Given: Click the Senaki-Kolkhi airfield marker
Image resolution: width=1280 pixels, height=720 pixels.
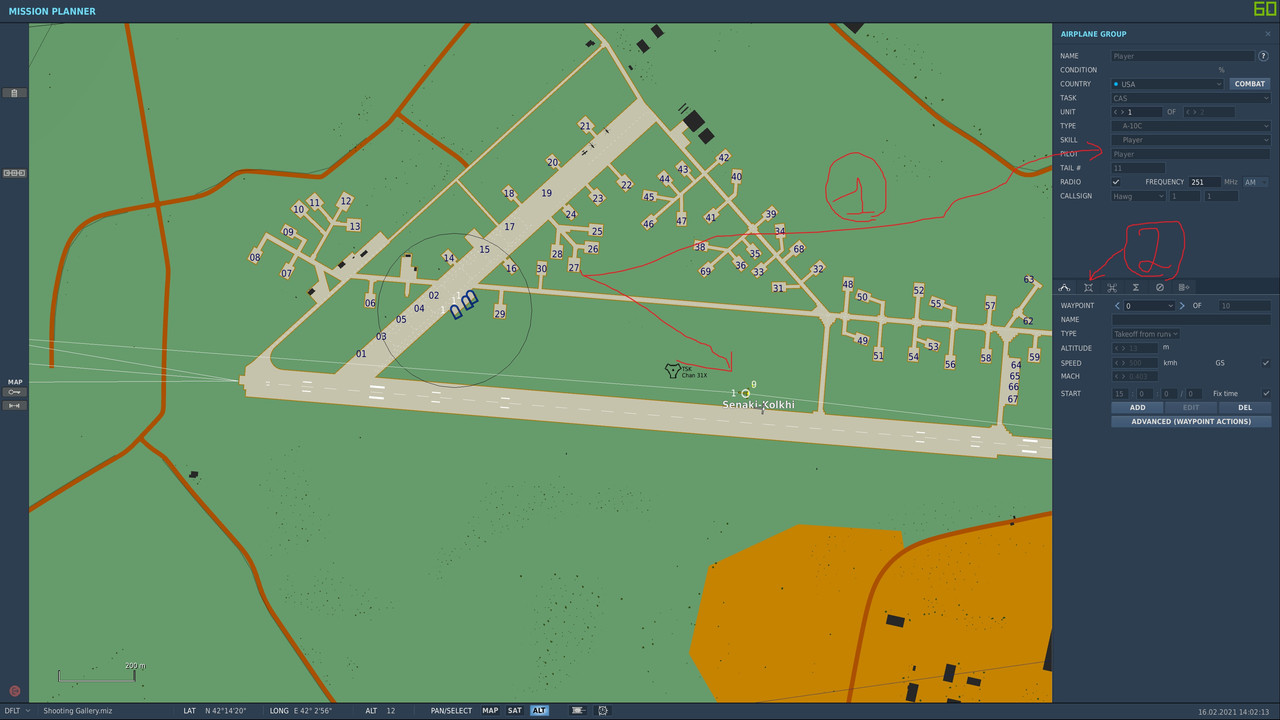Looking at the screenshot, I should click(745, 393).
